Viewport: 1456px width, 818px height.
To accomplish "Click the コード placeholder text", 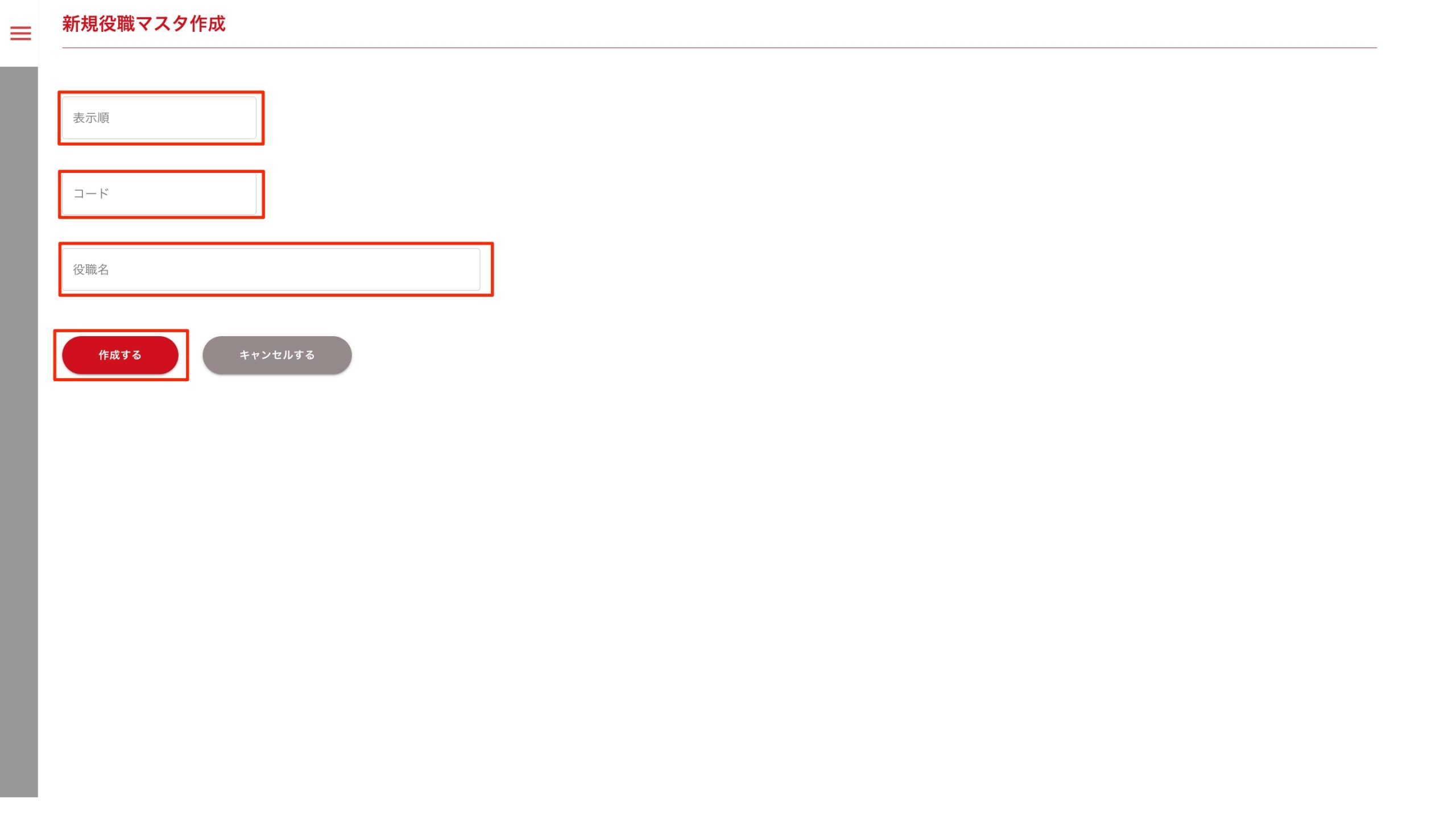I will (x=91, y=194).
